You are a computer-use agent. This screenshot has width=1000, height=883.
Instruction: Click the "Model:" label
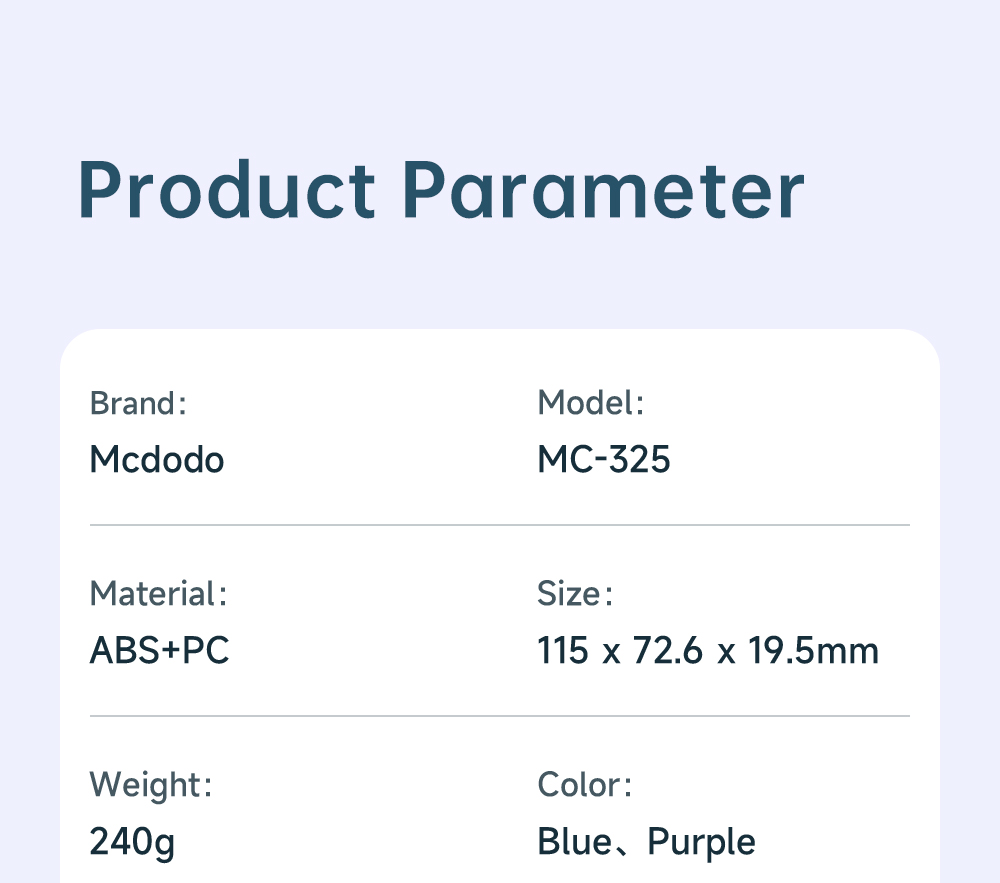(590, 403)
